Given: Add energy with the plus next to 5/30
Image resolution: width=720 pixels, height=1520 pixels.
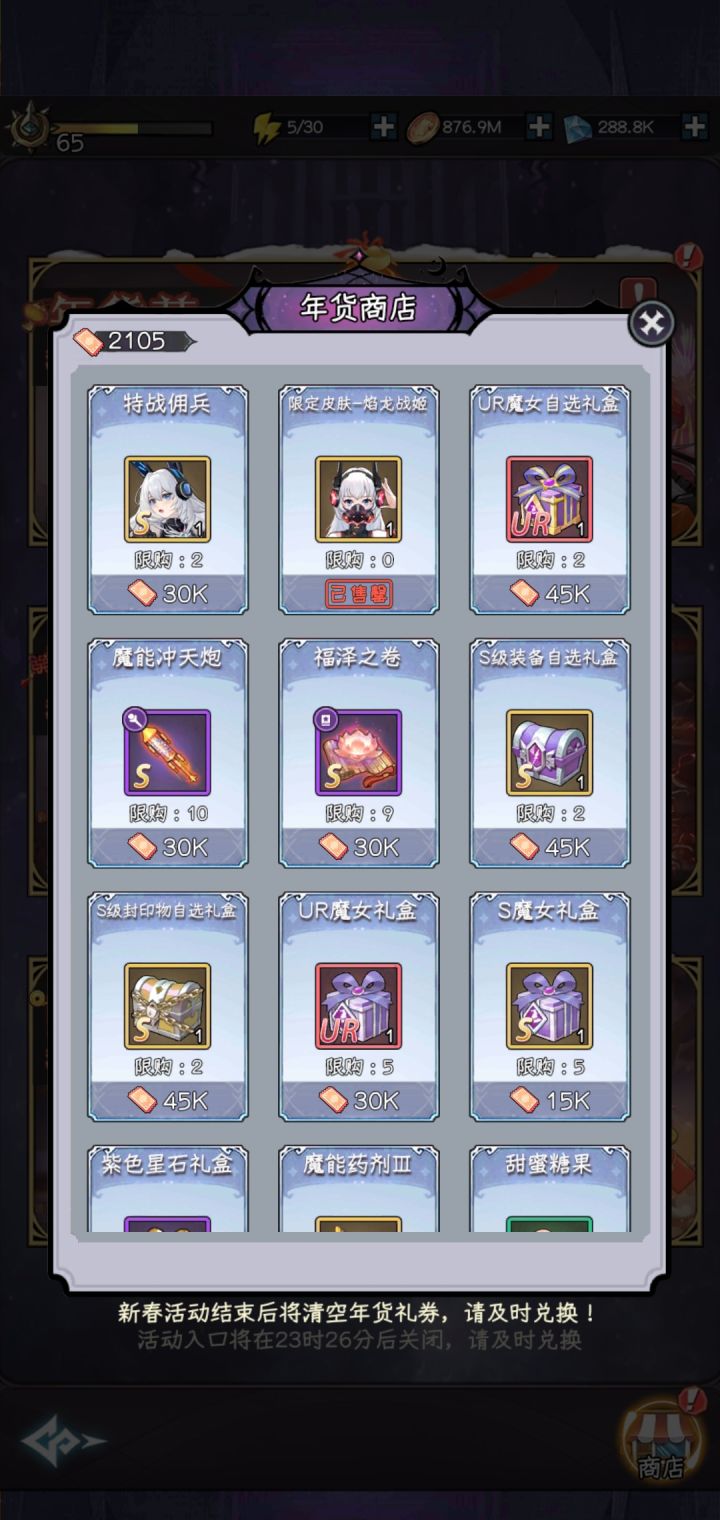Looking at the screenshot, I should pos(383,127).
